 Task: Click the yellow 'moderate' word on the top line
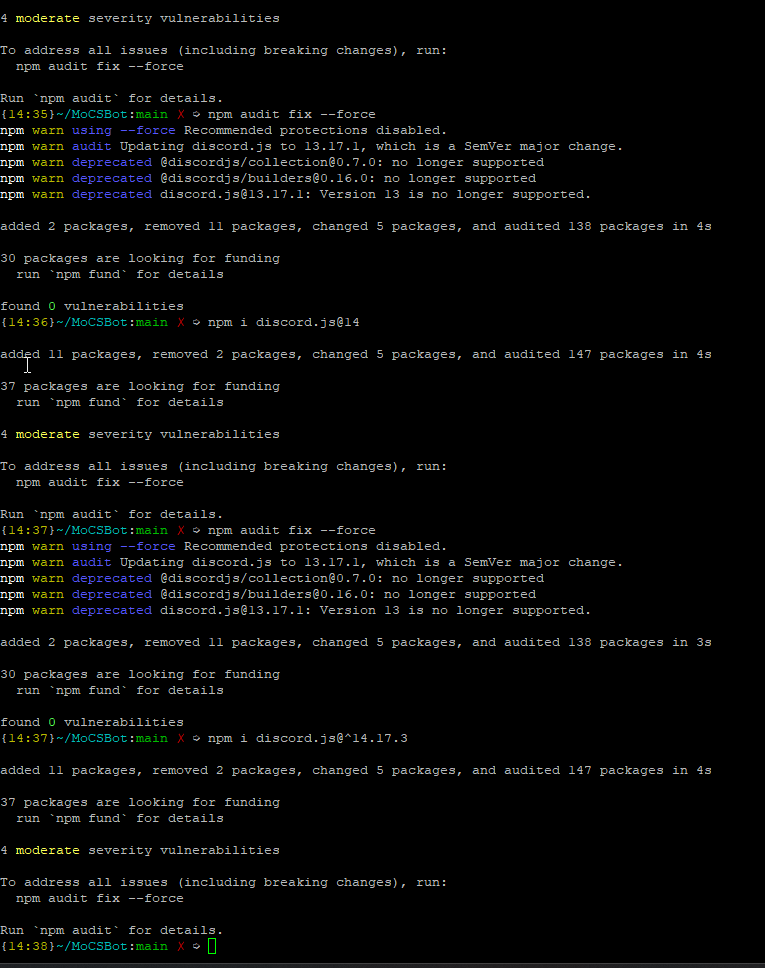click(x=48, y=19)
